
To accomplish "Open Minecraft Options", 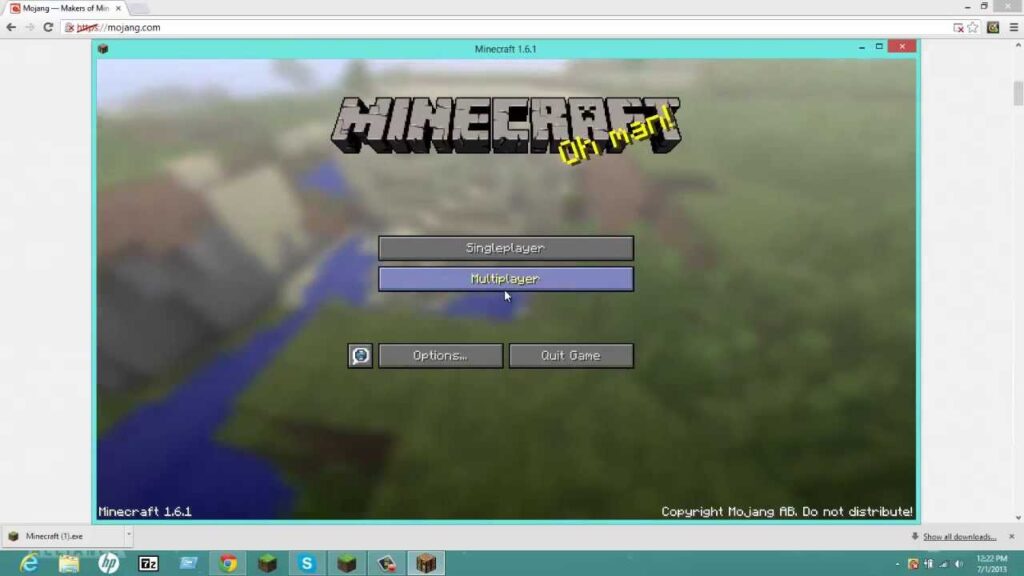I will [x=440, y=356].
